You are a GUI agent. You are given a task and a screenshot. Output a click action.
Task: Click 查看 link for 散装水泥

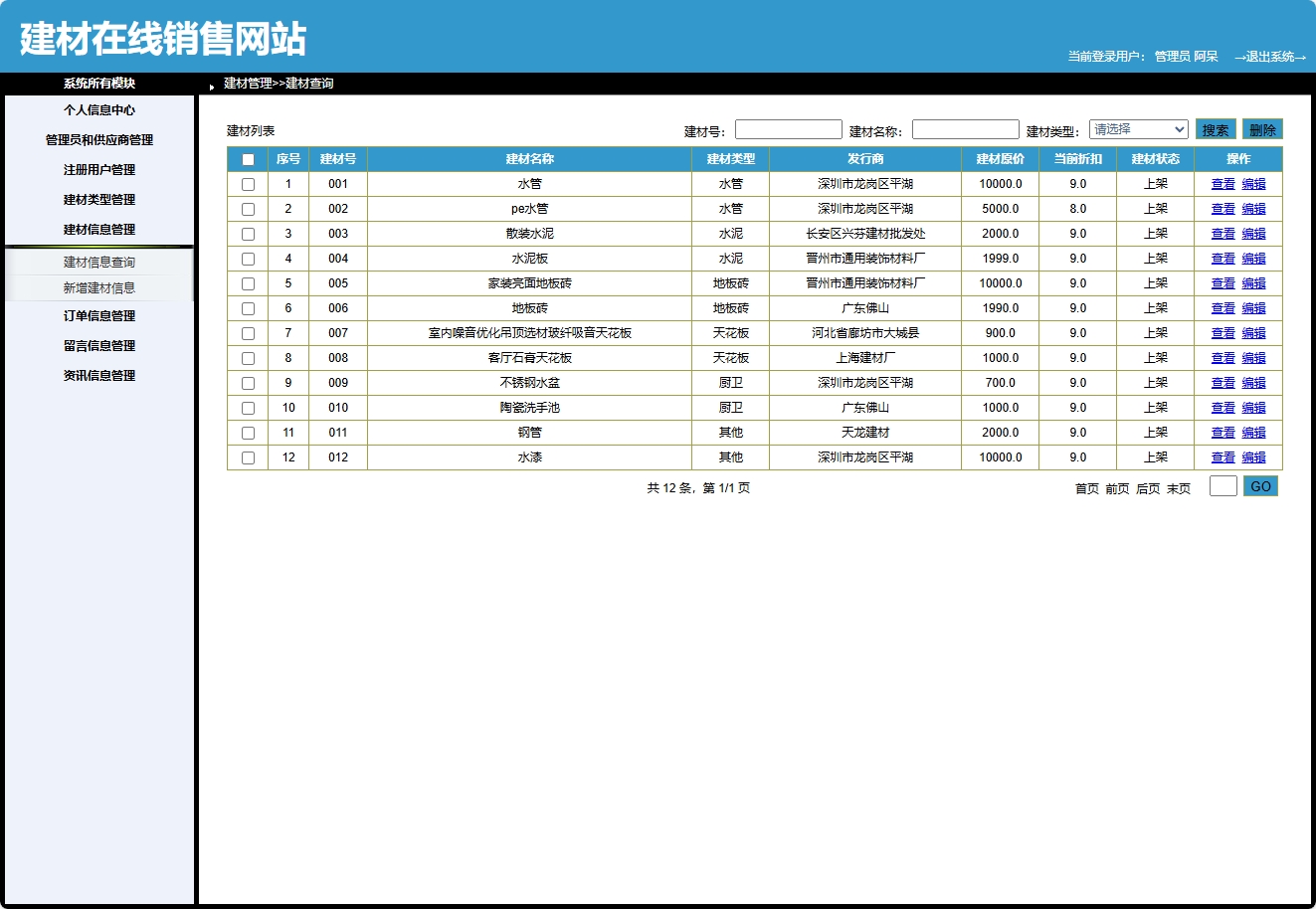1222,233
